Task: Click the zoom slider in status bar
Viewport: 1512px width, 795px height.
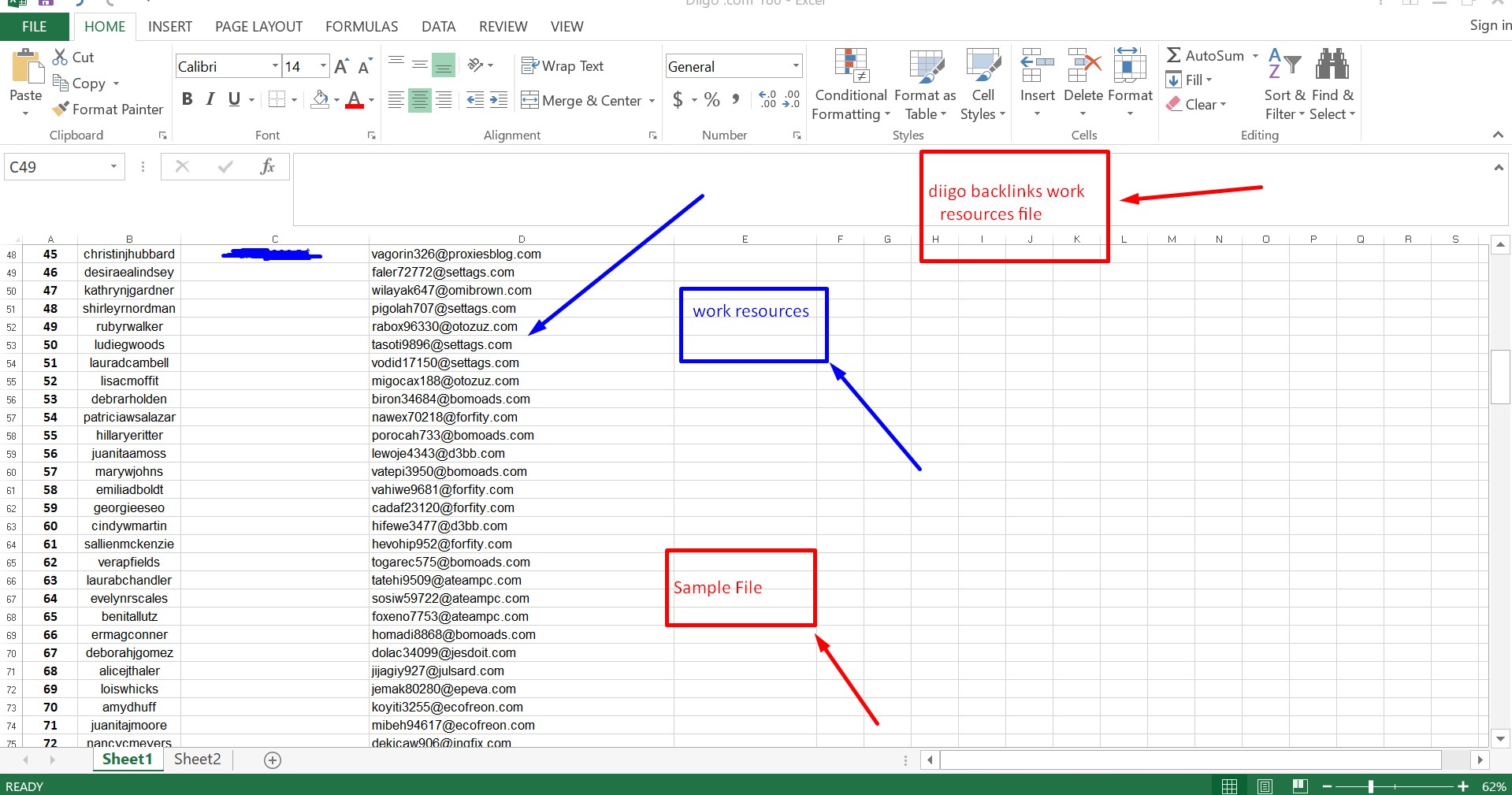Action: click(x=1371, y=786)
